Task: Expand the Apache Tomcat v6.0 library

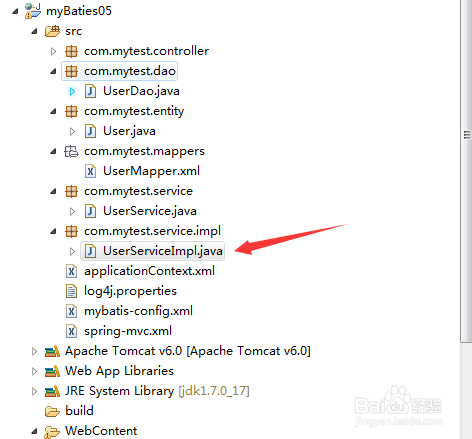Action: [x=34, y=351]
